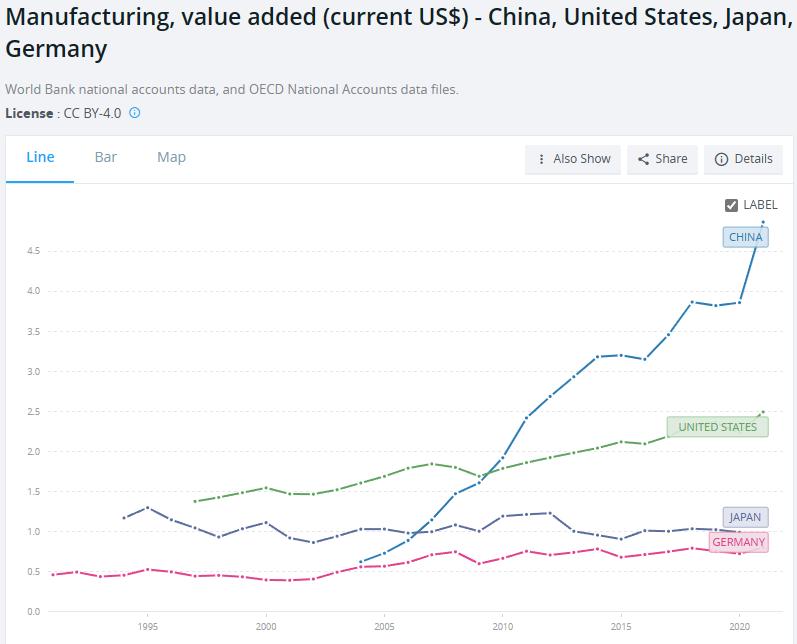Click the JAPAN series label
The image size is (797, 644).
pos(744,517)
